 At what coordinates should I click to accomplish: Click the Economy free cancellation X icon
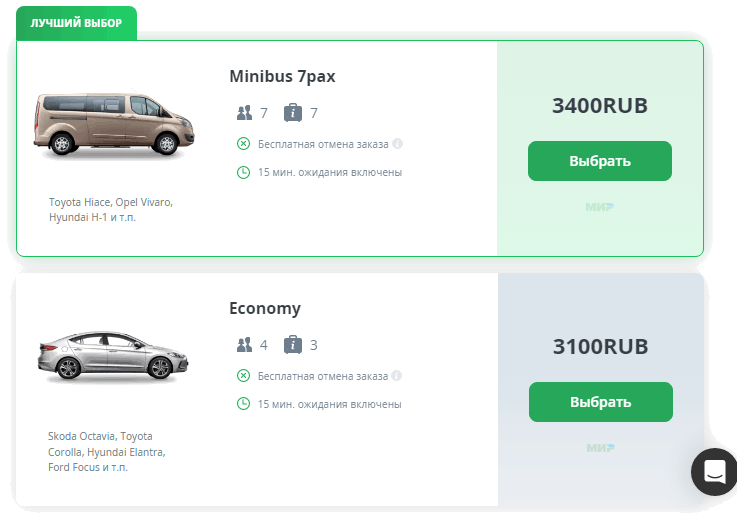[x=243, y=376]
